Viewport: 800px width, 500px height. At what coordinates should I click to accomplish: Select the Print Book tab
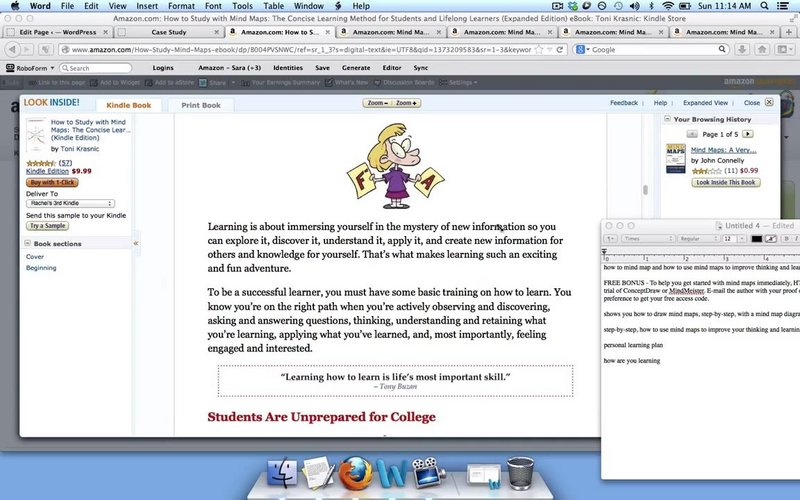pyautogui.click(x=201, y=105)
